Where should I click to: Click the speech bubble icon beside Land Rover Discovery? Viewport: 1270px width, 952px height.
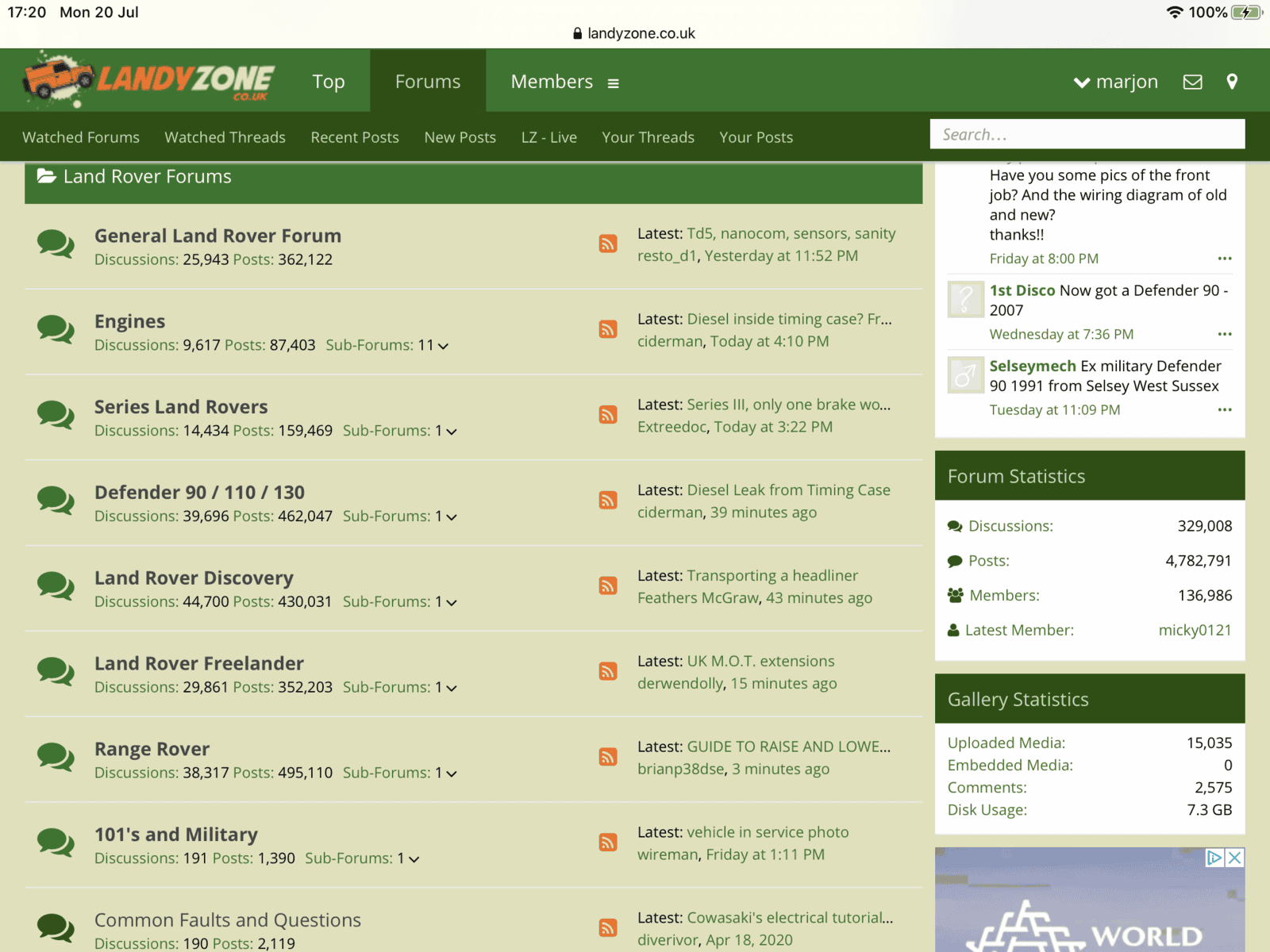pyautogui.click(x=56, y=586)
